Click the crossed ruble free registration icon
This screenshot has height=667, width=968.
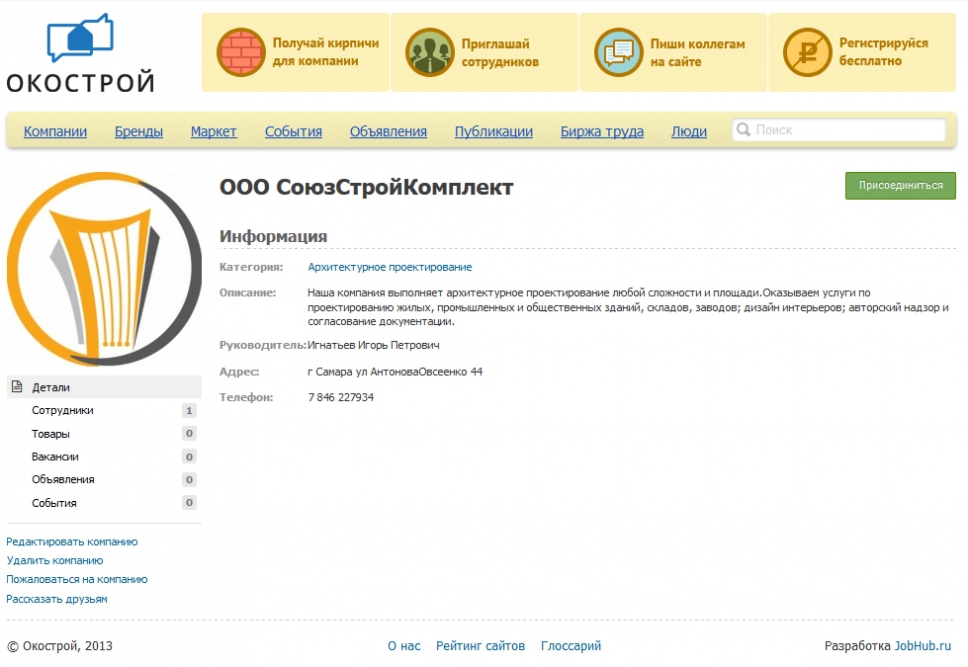pyautogui.click(x=807, y=52)
